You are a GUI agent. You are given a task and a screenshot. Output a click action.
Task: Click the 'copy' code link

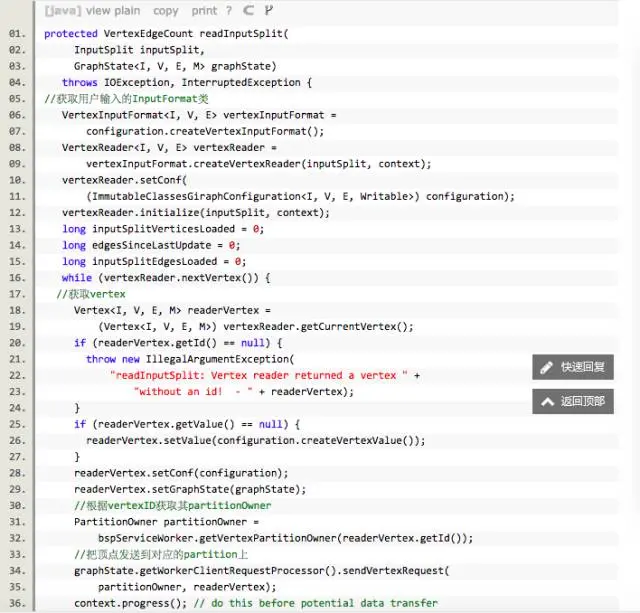click(x=165, y=11)
